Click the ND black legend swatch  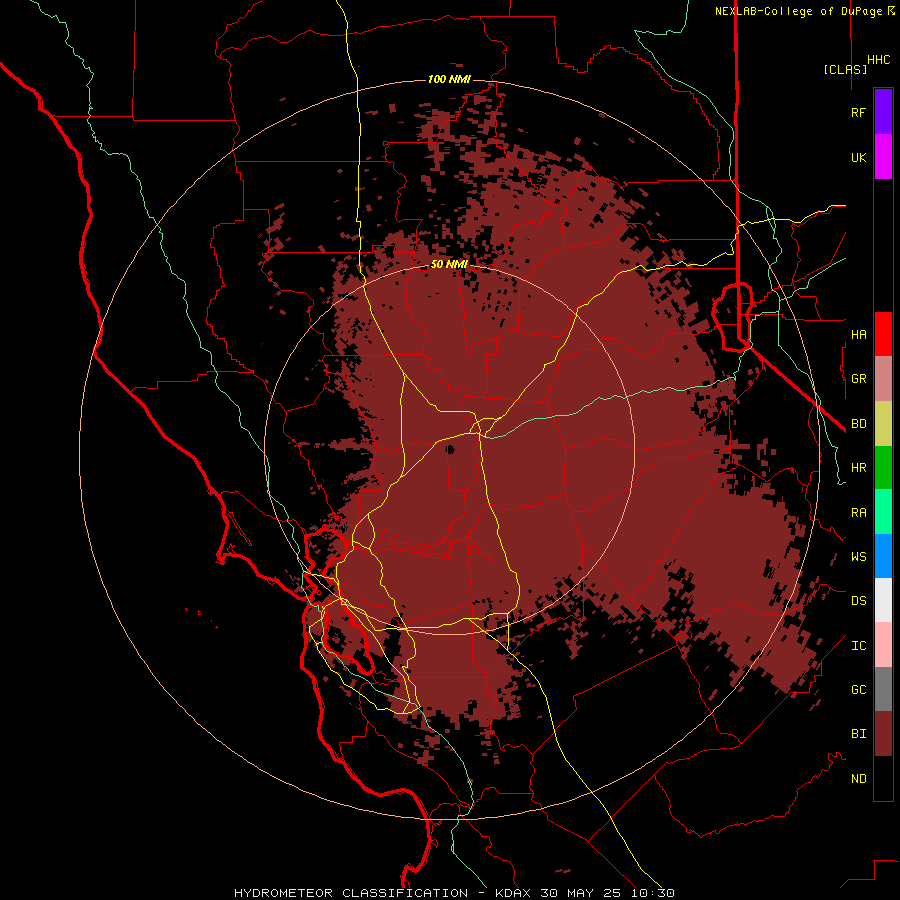point(883,778)
